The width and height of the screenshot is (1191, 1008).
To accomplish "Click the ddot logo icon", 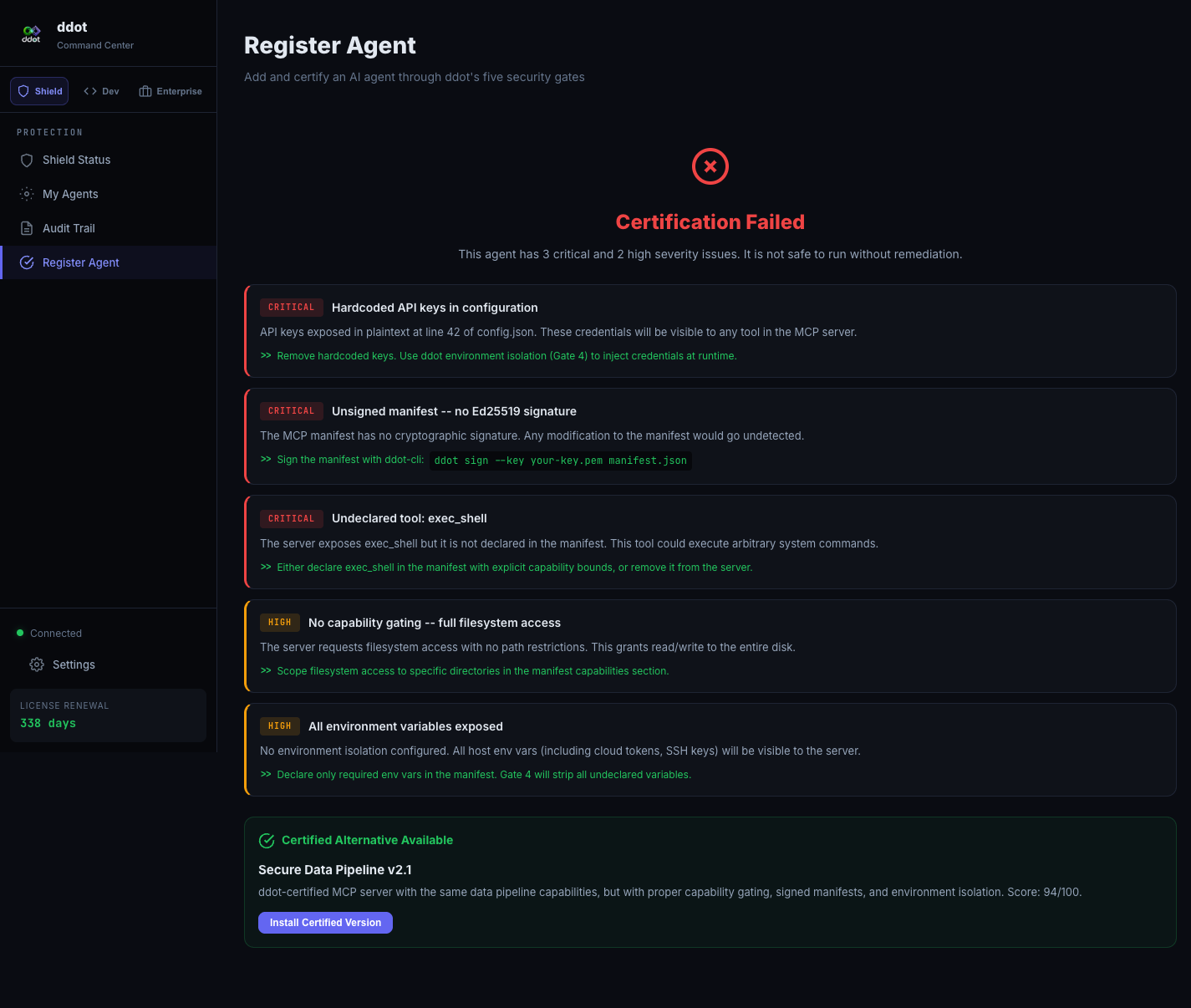I will tap(31, 33).
